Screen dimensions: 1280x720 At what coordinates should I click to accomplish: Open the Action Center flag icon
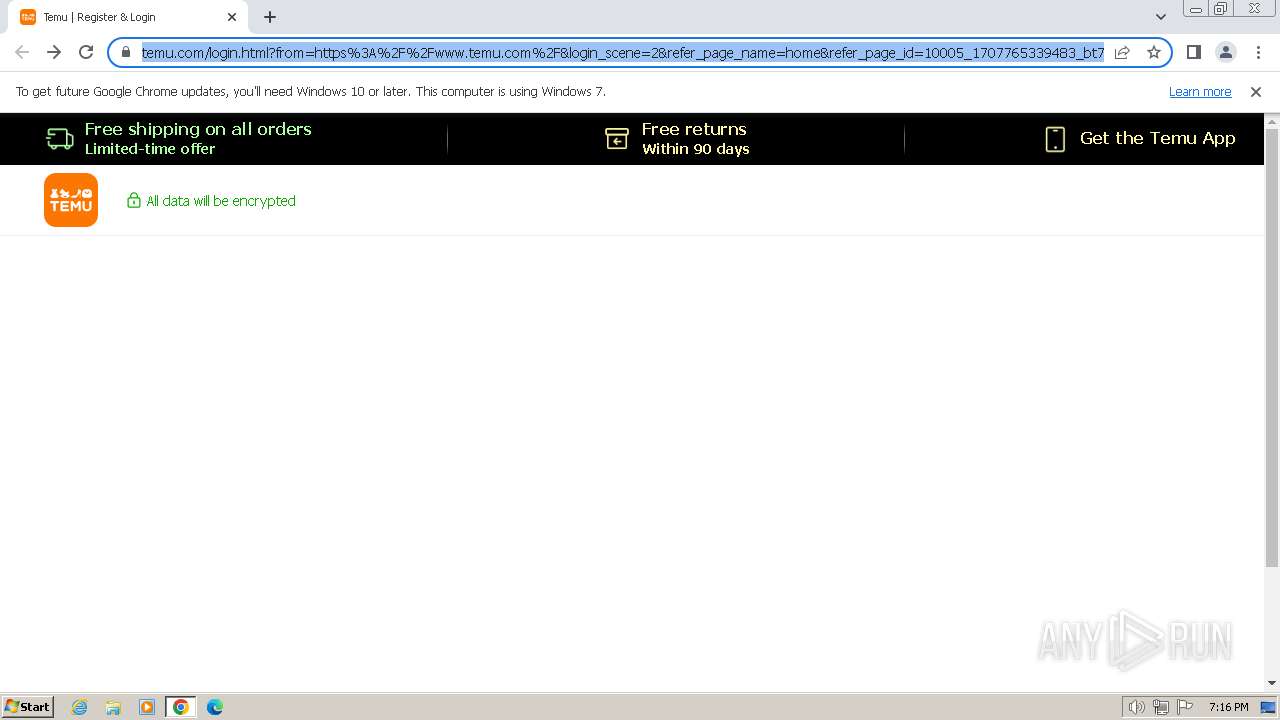click(x=1185, y=707)
